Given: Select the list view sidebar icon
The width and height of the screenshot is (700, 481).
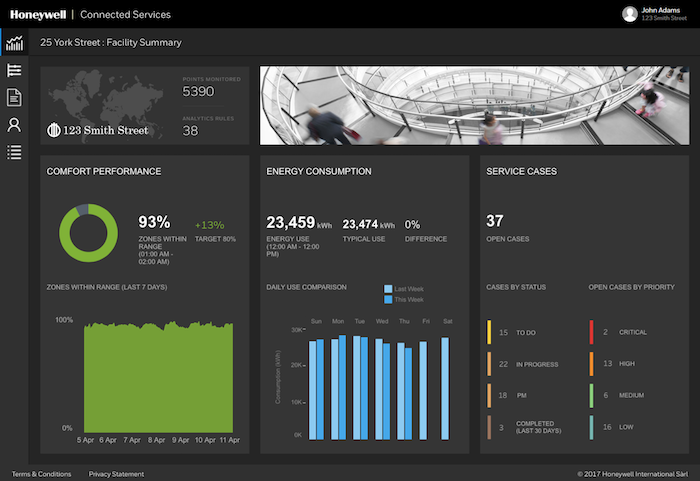Looking at the screenshot, I should click(14, 152).
